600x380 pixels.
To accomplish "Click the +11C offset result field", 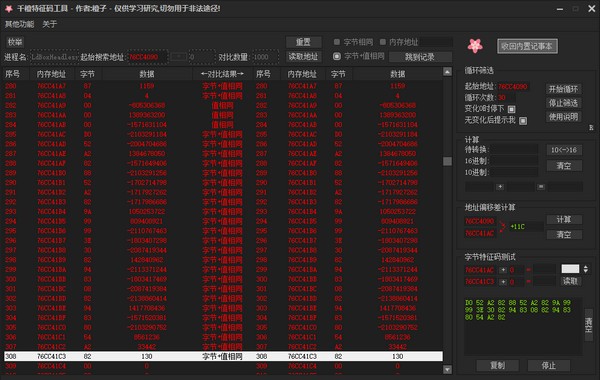I will pyautogui.click(x=526, y=227).
